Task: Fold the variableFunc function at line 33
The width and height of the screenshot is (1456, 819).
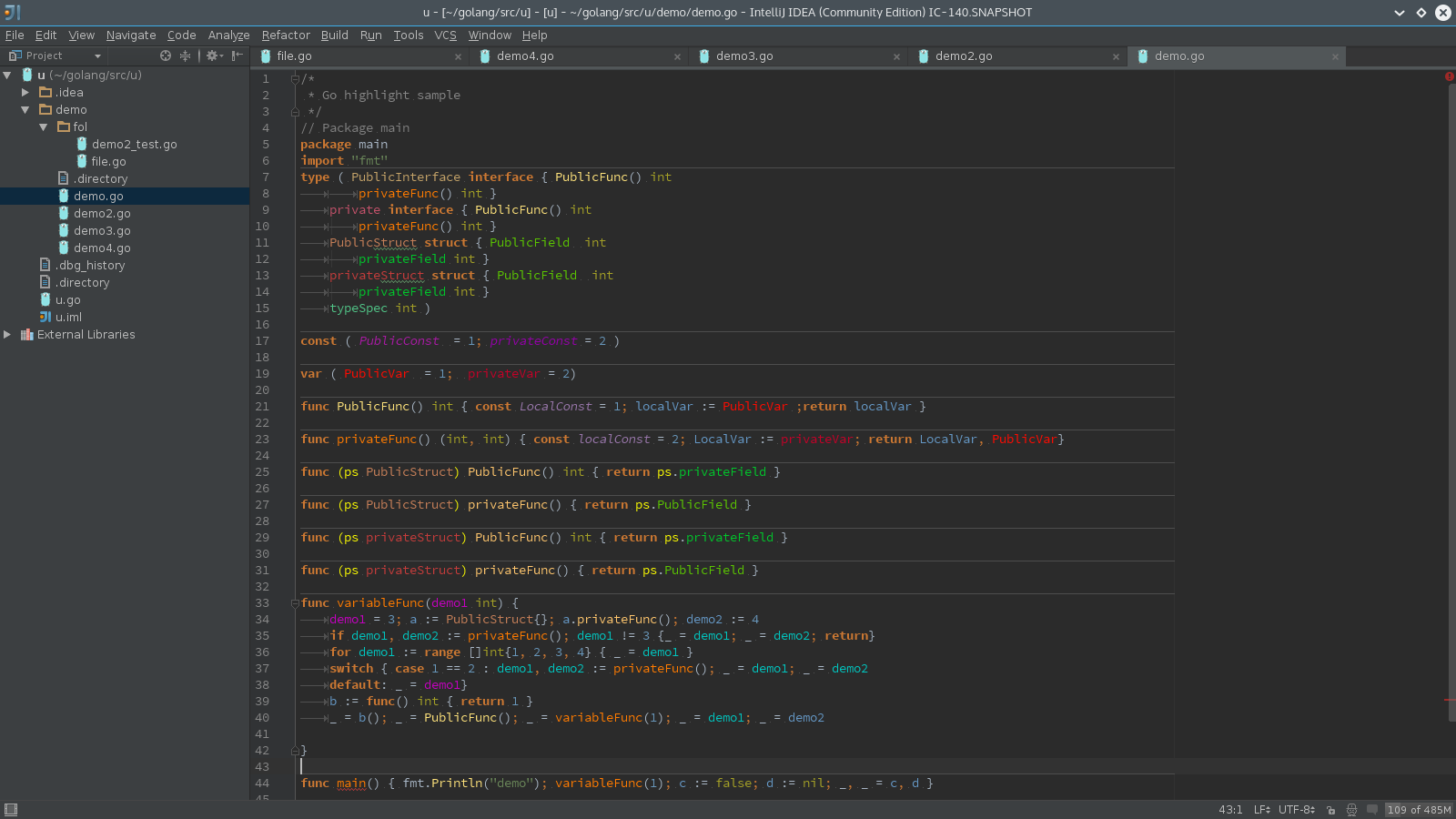Action: coord(295,603)
